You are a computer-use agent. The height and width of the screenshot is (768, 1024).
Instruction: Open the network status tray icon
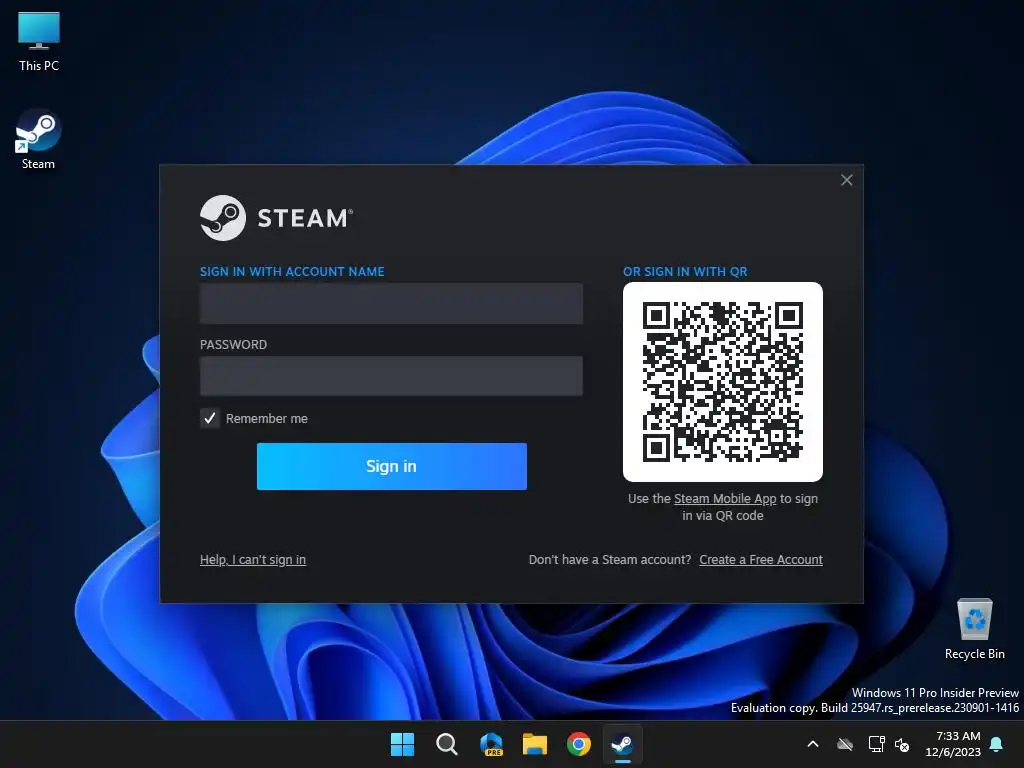tap(876, 744)
